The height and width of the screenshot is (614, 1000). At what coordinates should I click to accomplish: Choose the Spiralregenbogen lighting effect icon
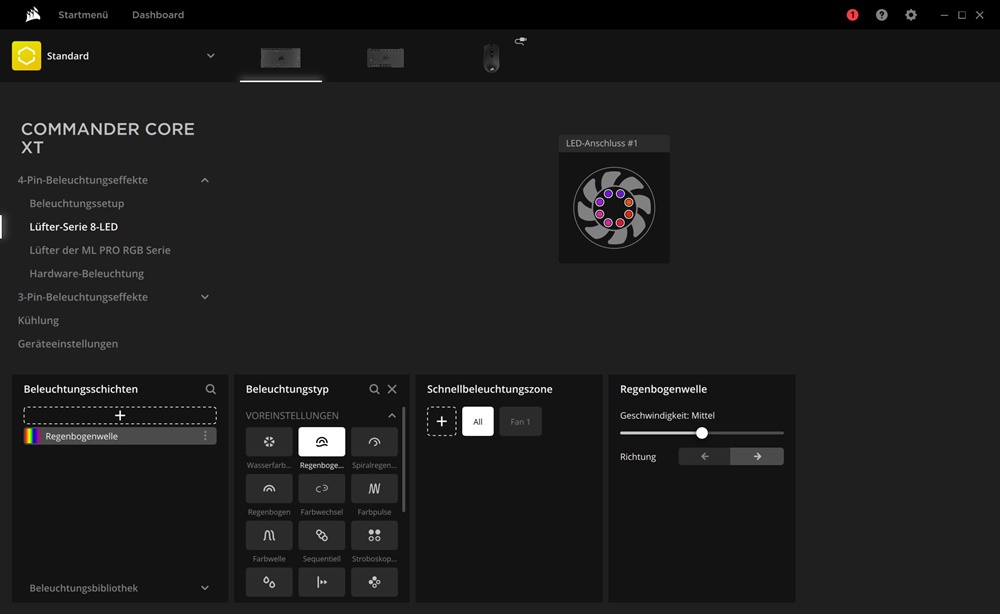click(x=374, y=442)
